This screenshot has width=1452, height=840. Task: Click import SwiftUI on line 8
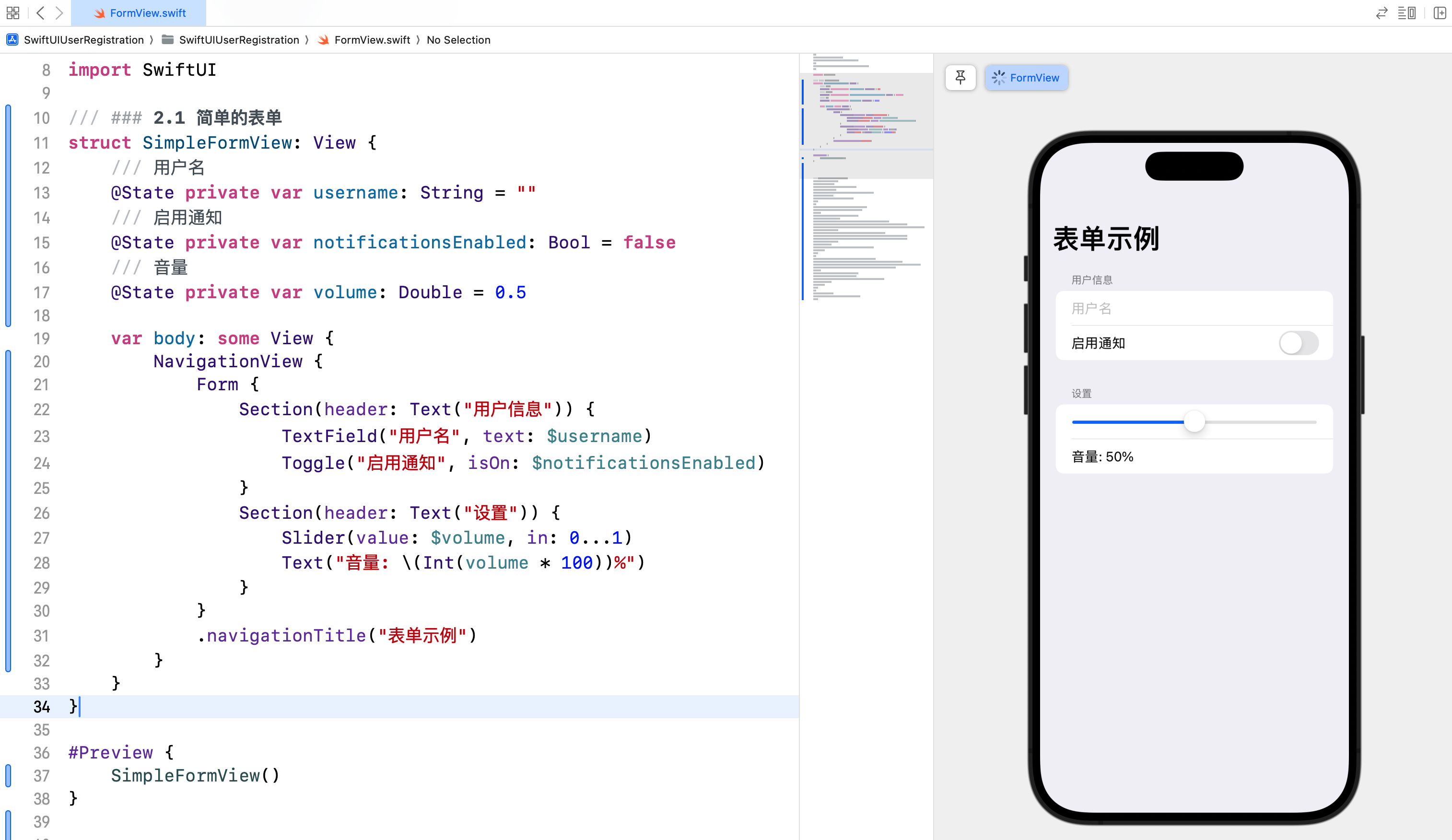[x=142, y=70]
